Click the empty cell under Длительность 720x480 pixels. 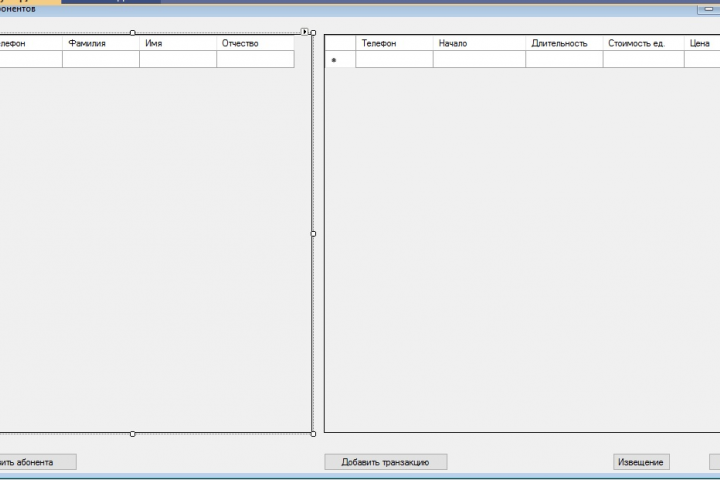pos(564,59)
